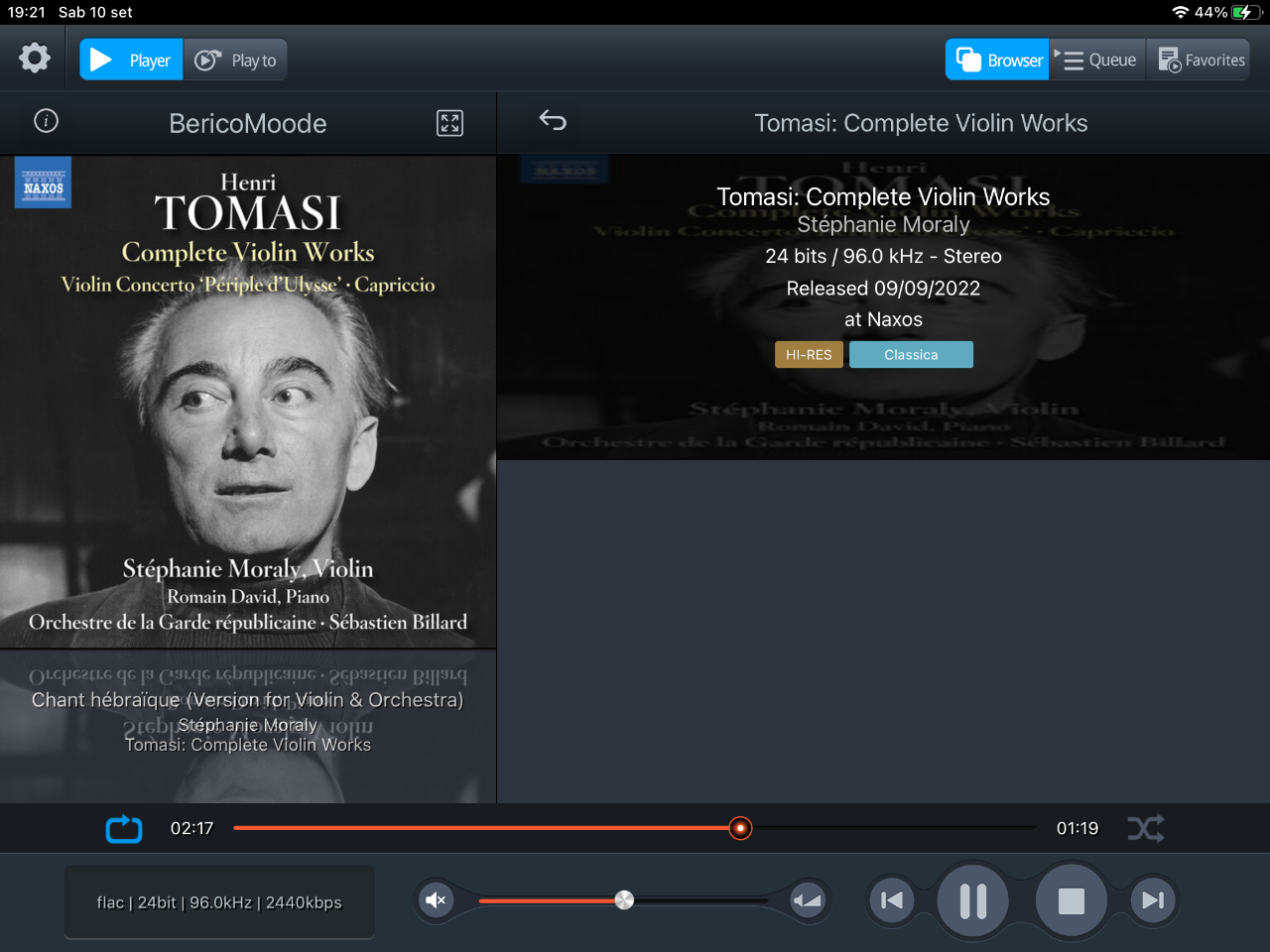Expand album art to fullscreen
The height and width of the screenshot is (952, 1270).
click(449, 123)
